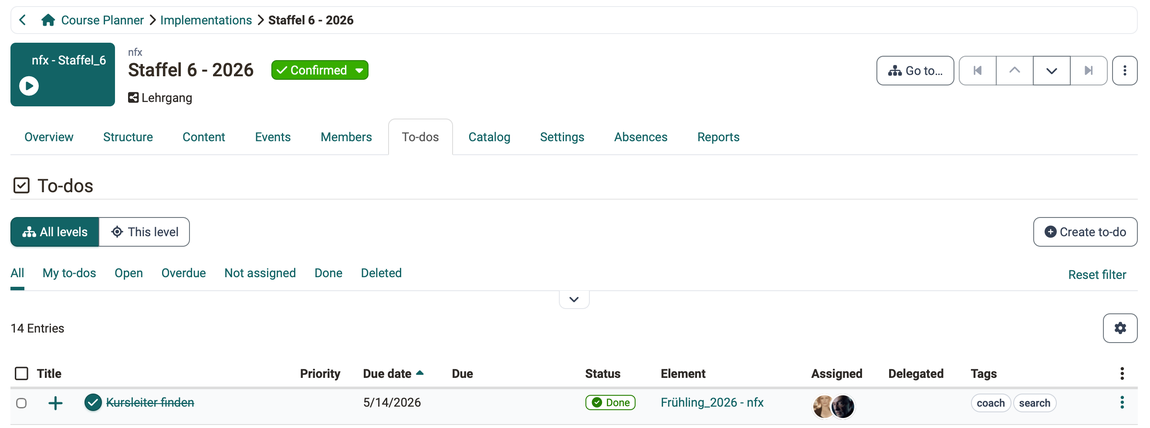Switch to the Overview tab
The width and height of the screenshot is (1150, 428).
pyautogui.click(x=49, y=137)
